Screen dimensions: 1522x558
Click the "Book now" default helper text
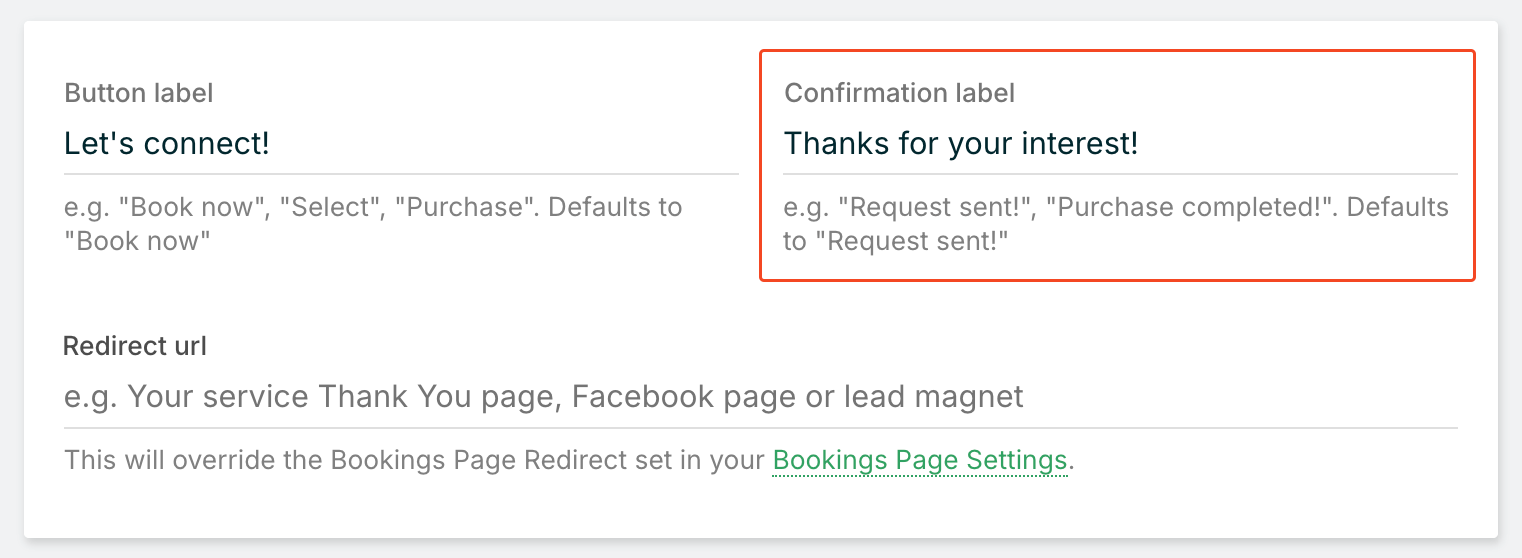pos(138,240)
